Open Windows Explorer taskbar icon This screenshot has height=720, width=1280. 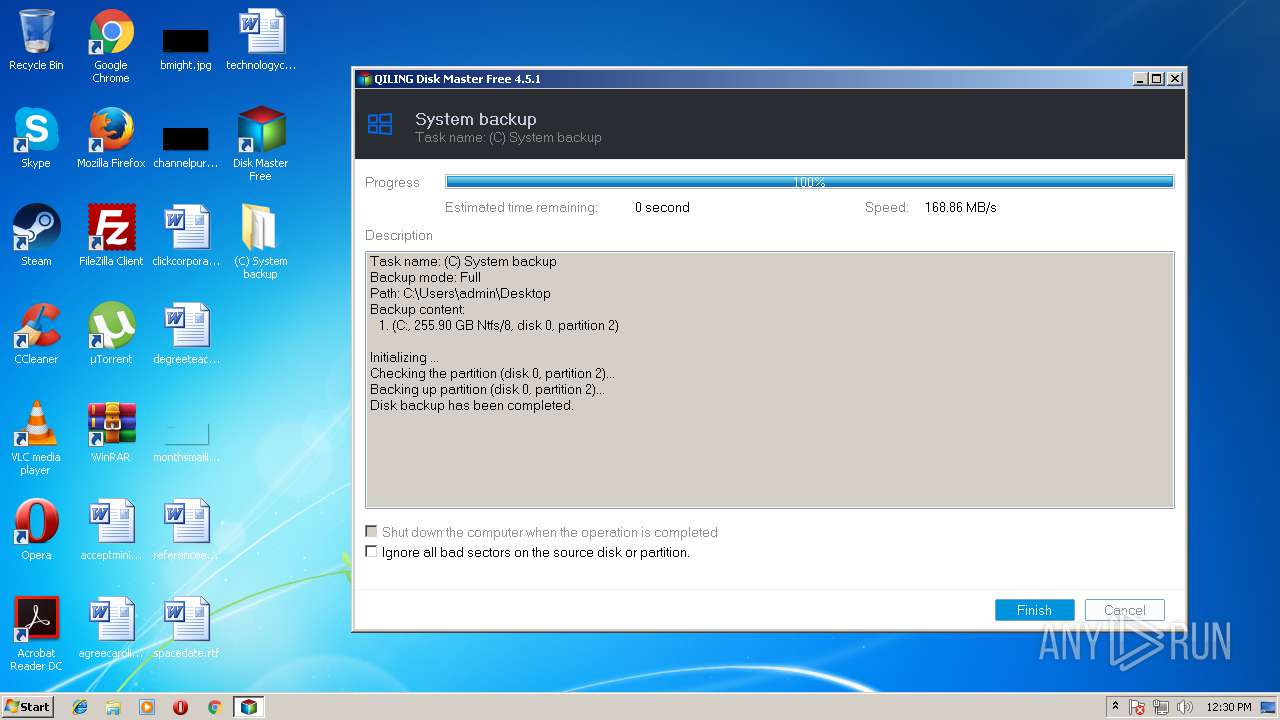click(x=113, y=707)
